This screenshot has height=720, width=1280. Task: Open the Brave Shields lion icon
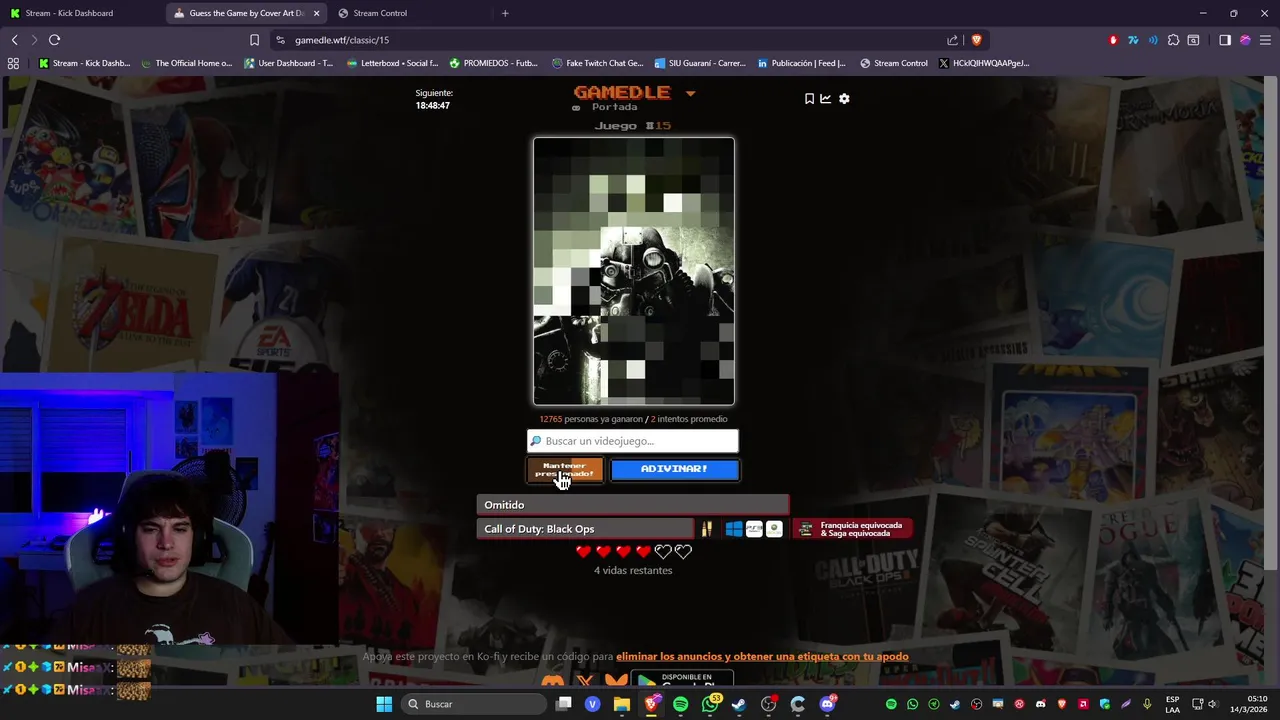tap(977, 40)
